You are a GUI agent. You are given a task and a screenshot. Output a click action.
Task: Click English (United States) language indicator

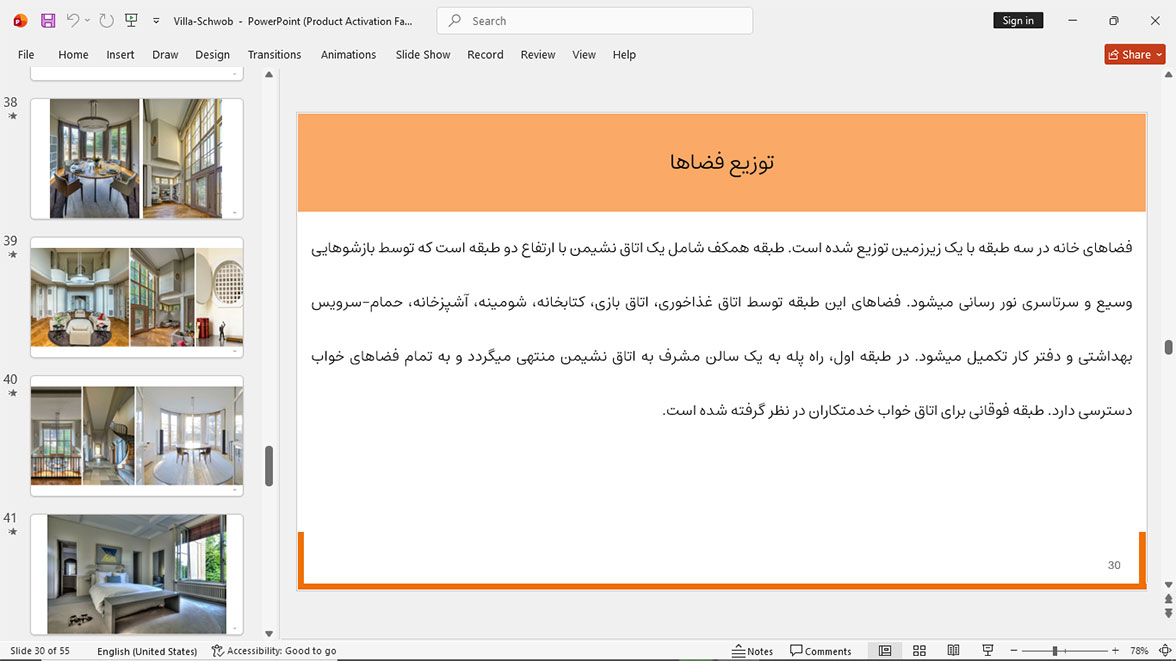[147, 650]
